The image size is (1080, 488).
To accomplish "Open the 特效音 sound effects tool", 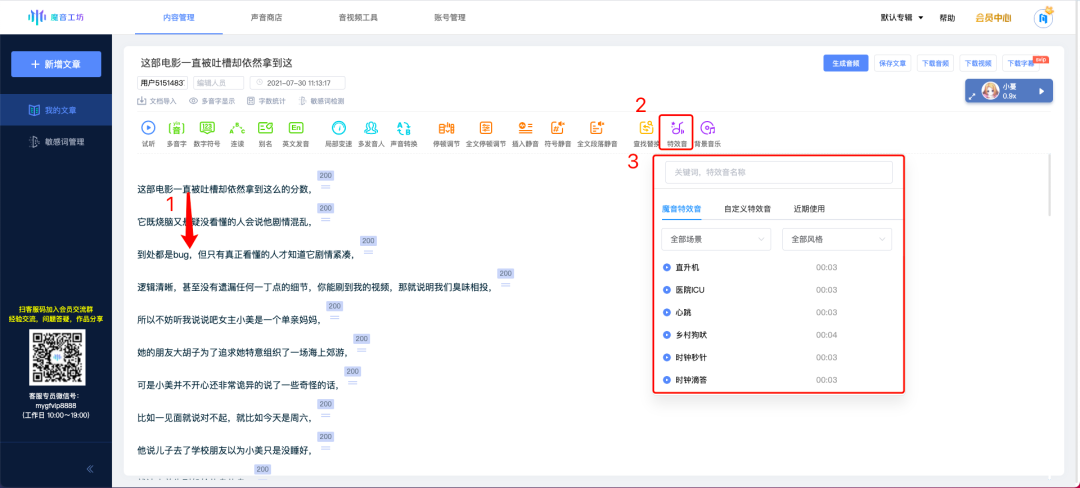I will coord(676,132).
